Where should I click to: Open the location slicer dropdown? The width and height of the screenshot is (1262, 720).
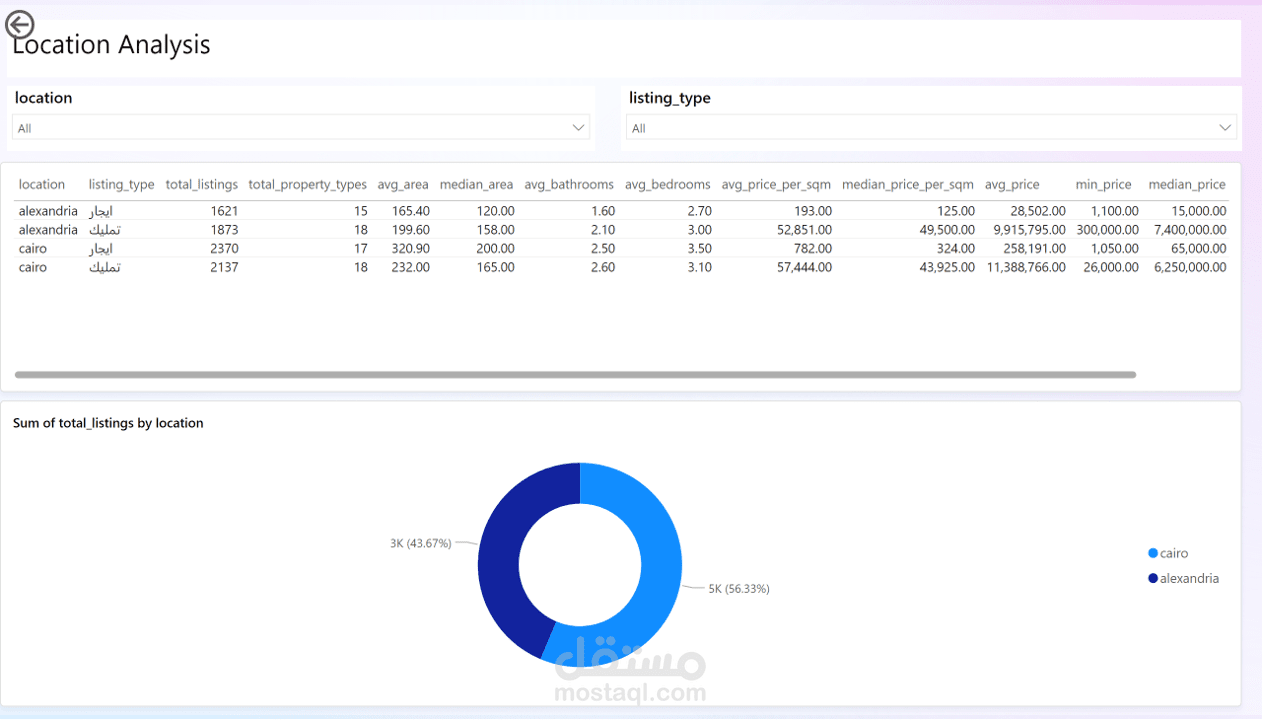point(301,128)
